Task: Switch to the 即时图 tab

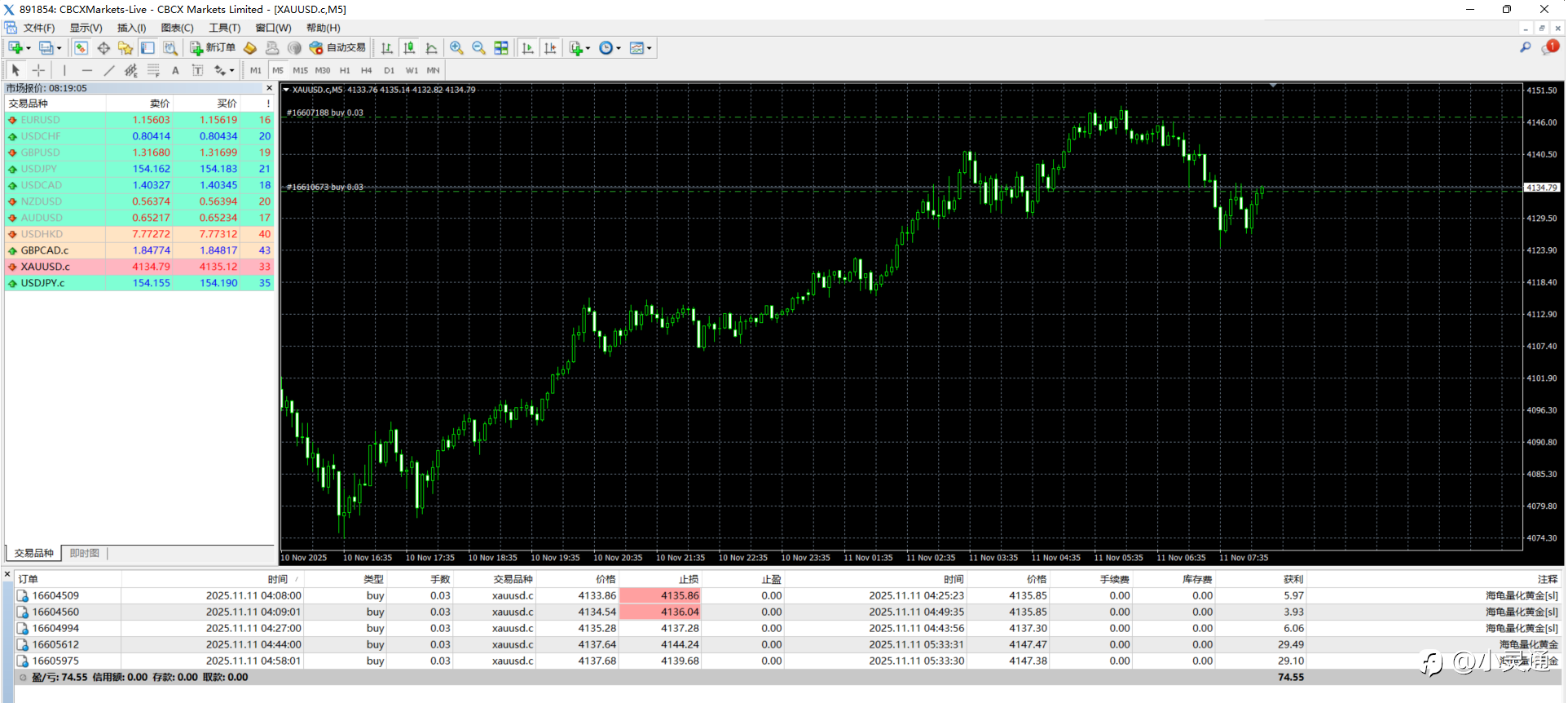Action: (84, 553)
